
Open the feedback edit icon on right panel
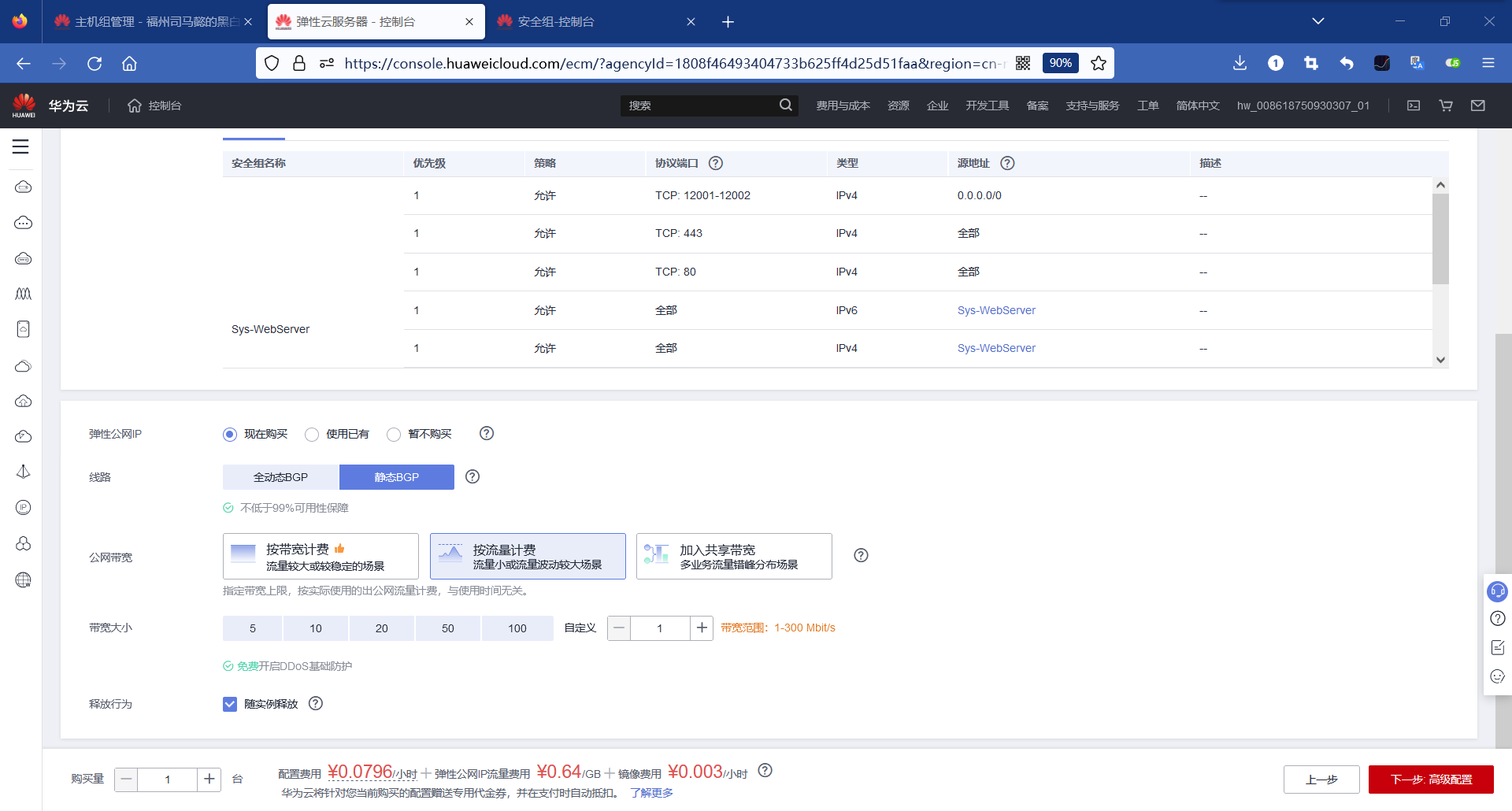[x=1497, y=647]
